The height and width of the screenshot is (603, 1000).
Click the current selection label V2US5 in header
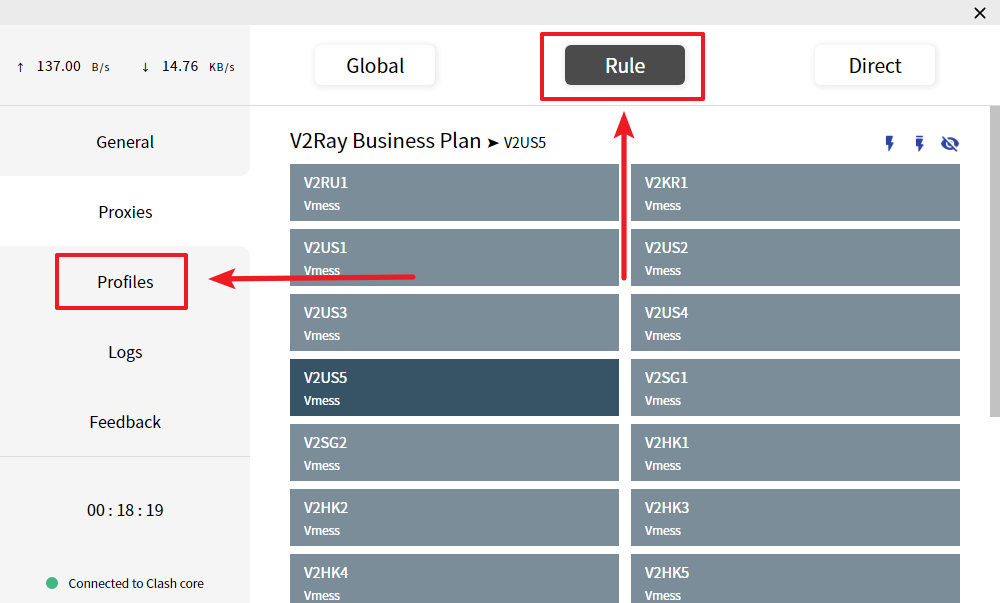(524, 143)
